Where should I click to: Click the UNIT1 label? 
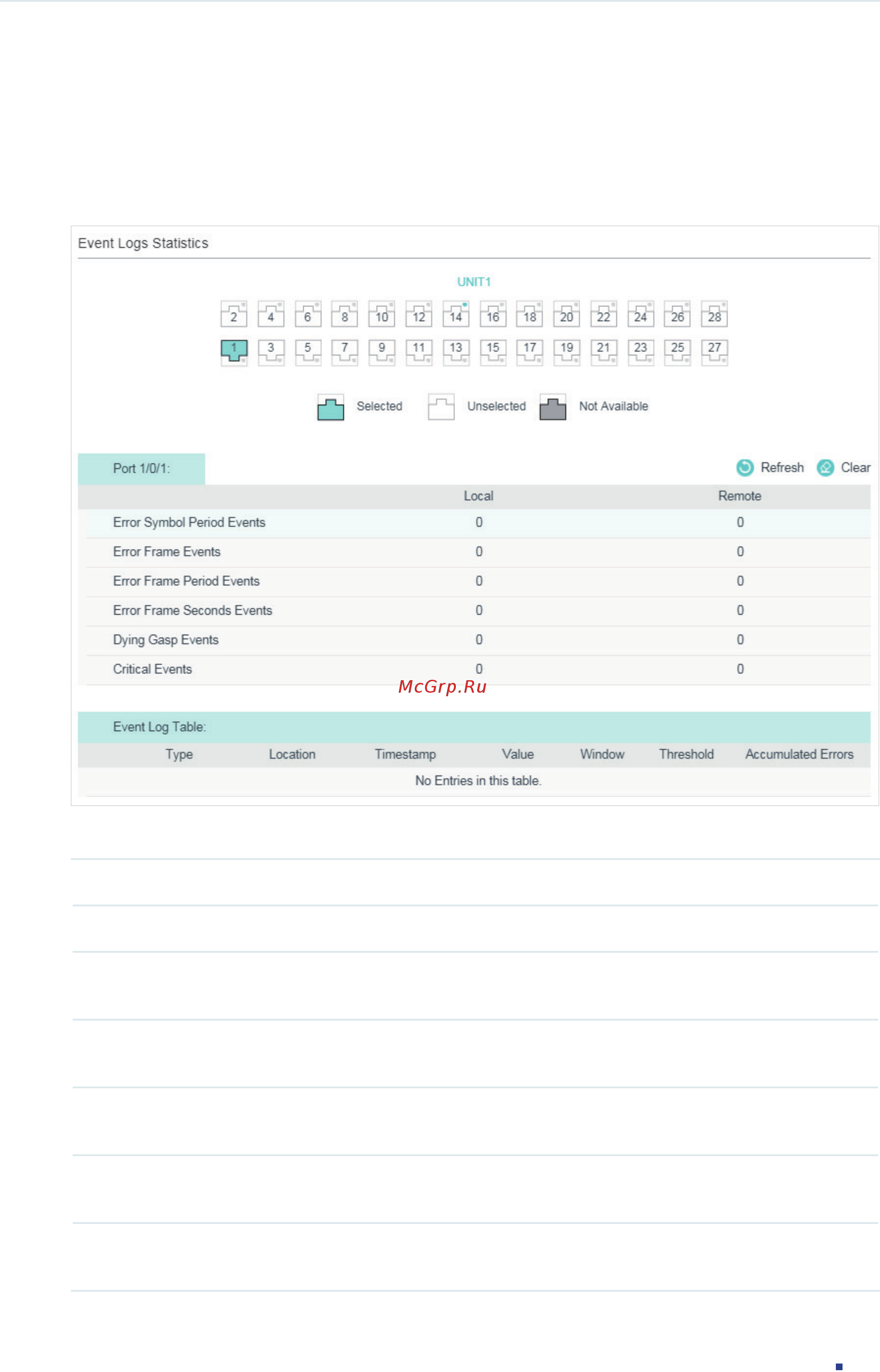[474, 282]
